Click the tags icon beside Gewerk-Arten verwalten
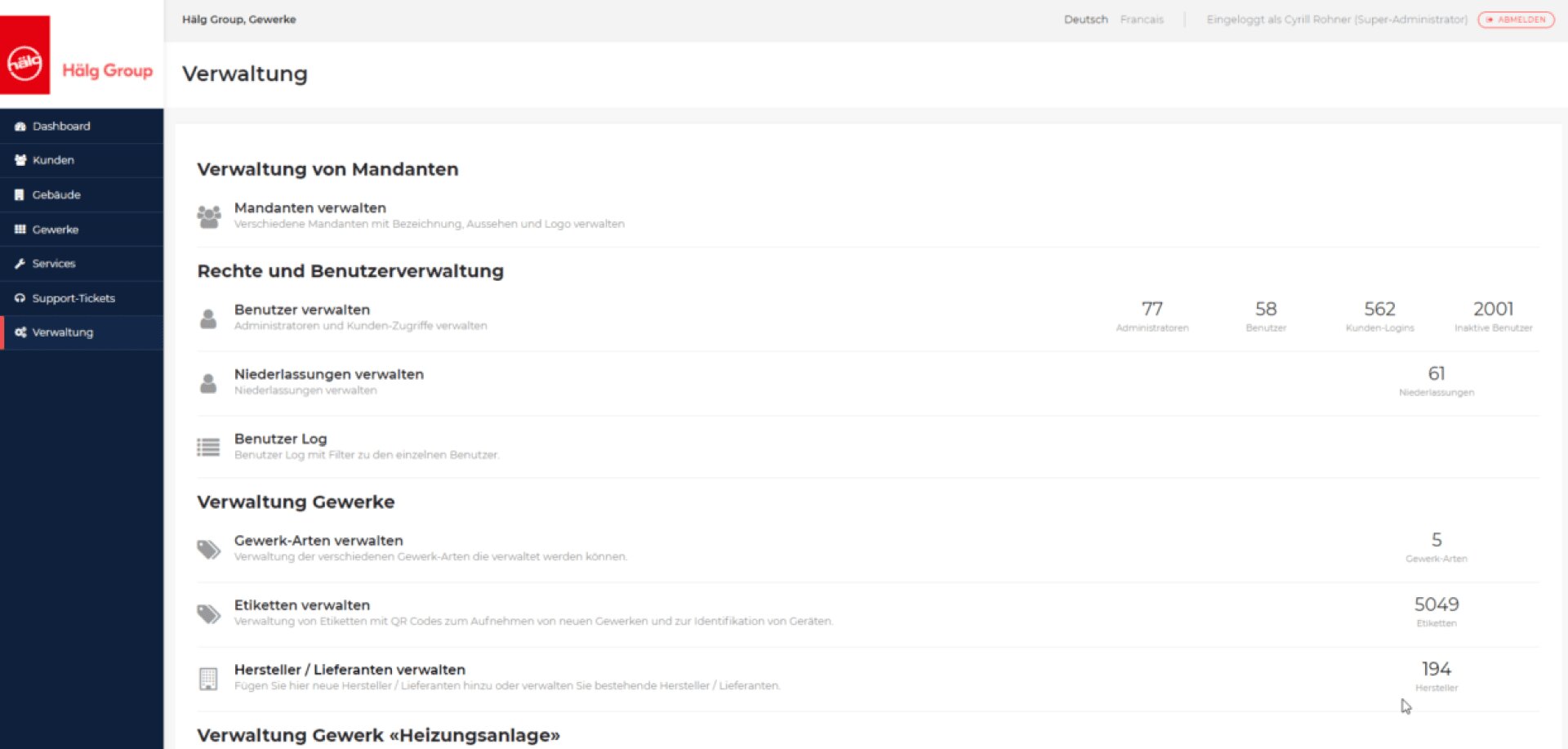1568x749 pixels. click(209, 550)
